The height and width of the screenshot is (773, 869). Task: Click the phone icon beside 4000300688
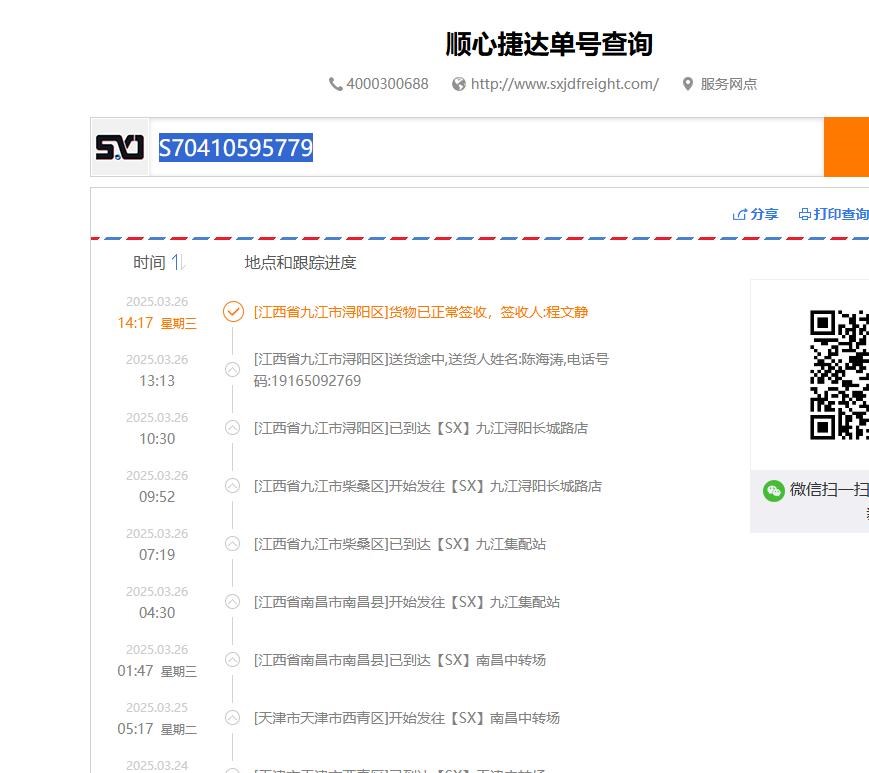(335, 84)
